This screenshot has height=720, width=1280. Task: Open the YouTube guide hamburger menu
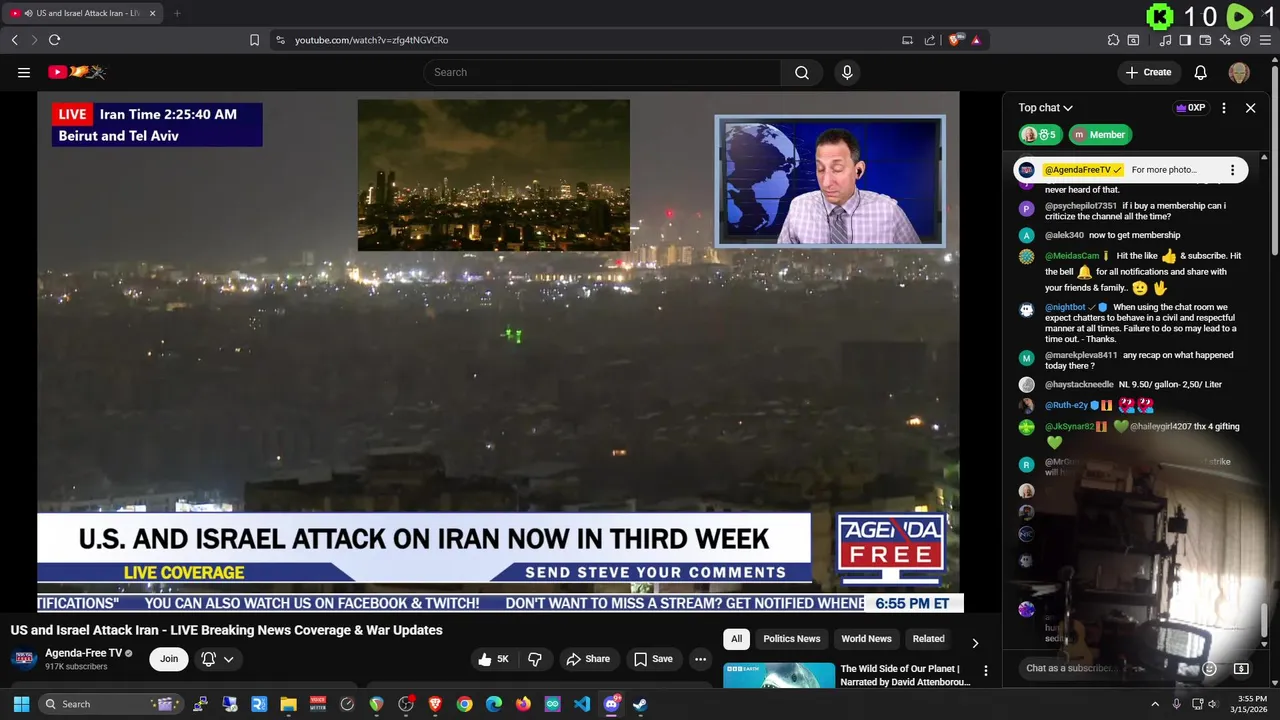[x=24, y=72]
